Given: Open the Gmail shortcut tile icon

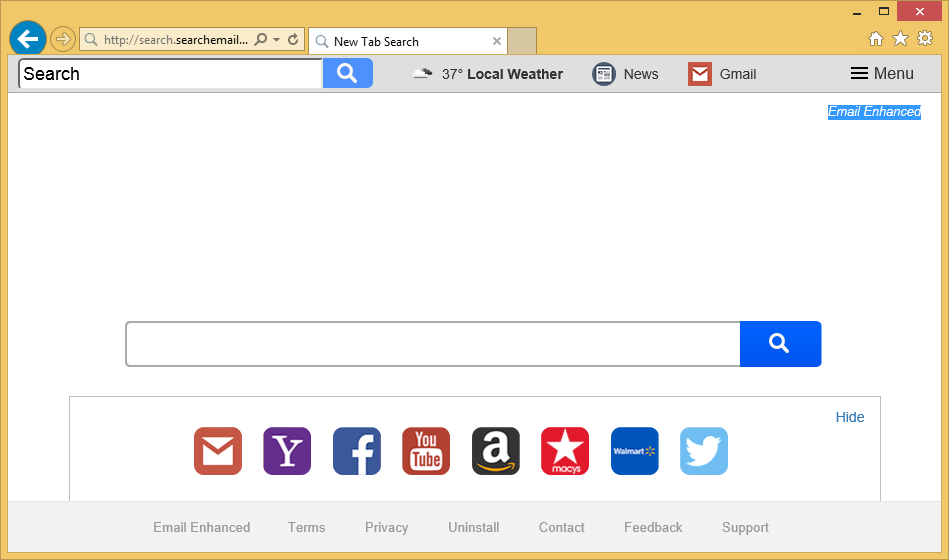Looking at the screenshot, I should point(218,451).
